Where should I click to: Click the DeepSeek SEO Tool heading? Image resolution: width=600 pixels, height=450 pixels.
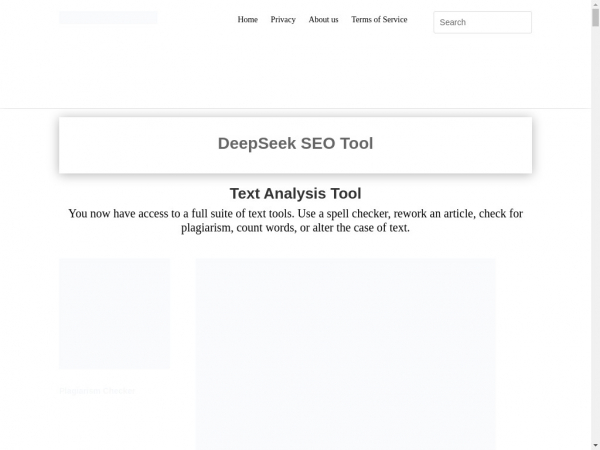click(295, 143)
